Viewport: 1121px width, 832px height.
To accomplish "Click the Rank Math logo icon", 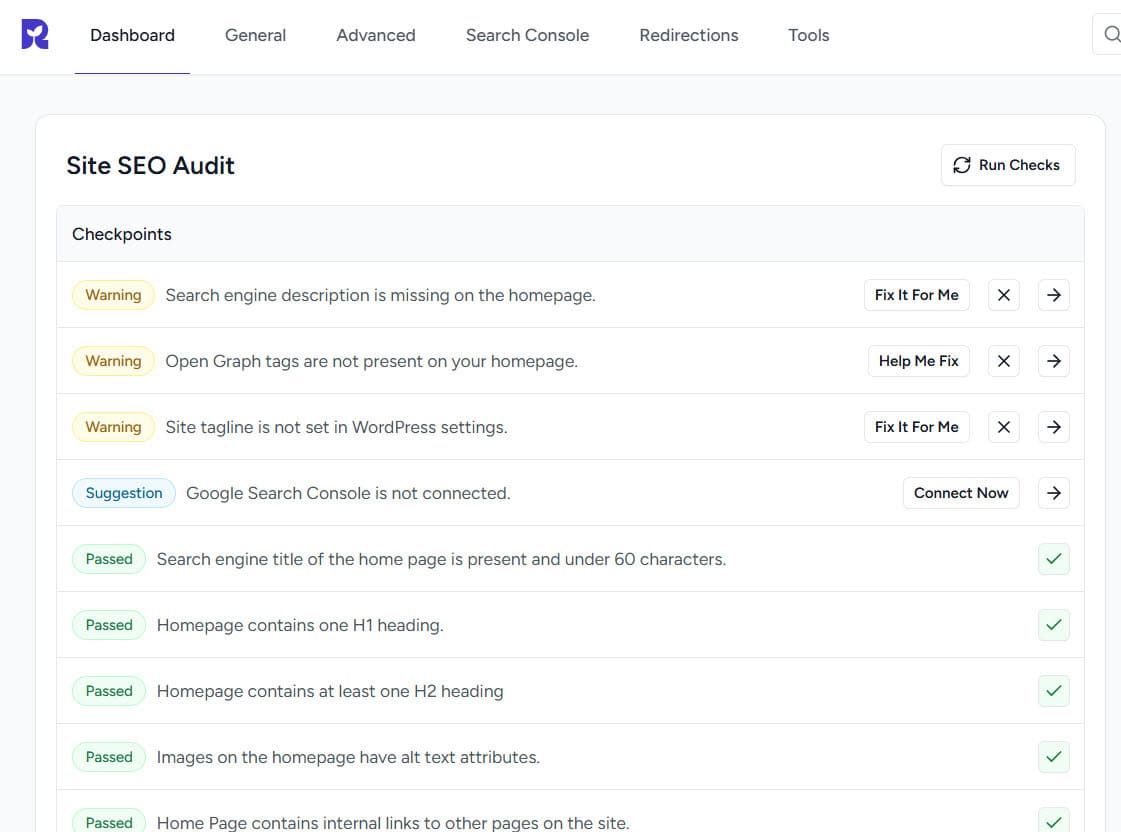I will [34, 36].
